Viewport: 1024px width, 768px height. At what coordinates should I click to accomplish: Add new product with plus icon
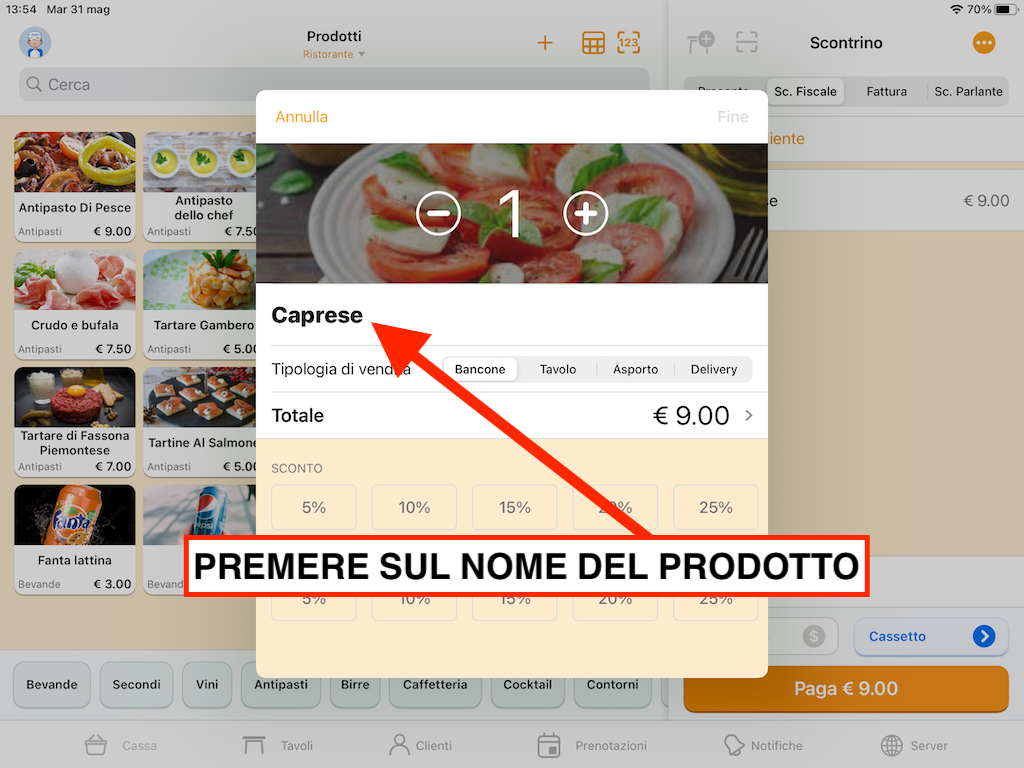point(545,43)
